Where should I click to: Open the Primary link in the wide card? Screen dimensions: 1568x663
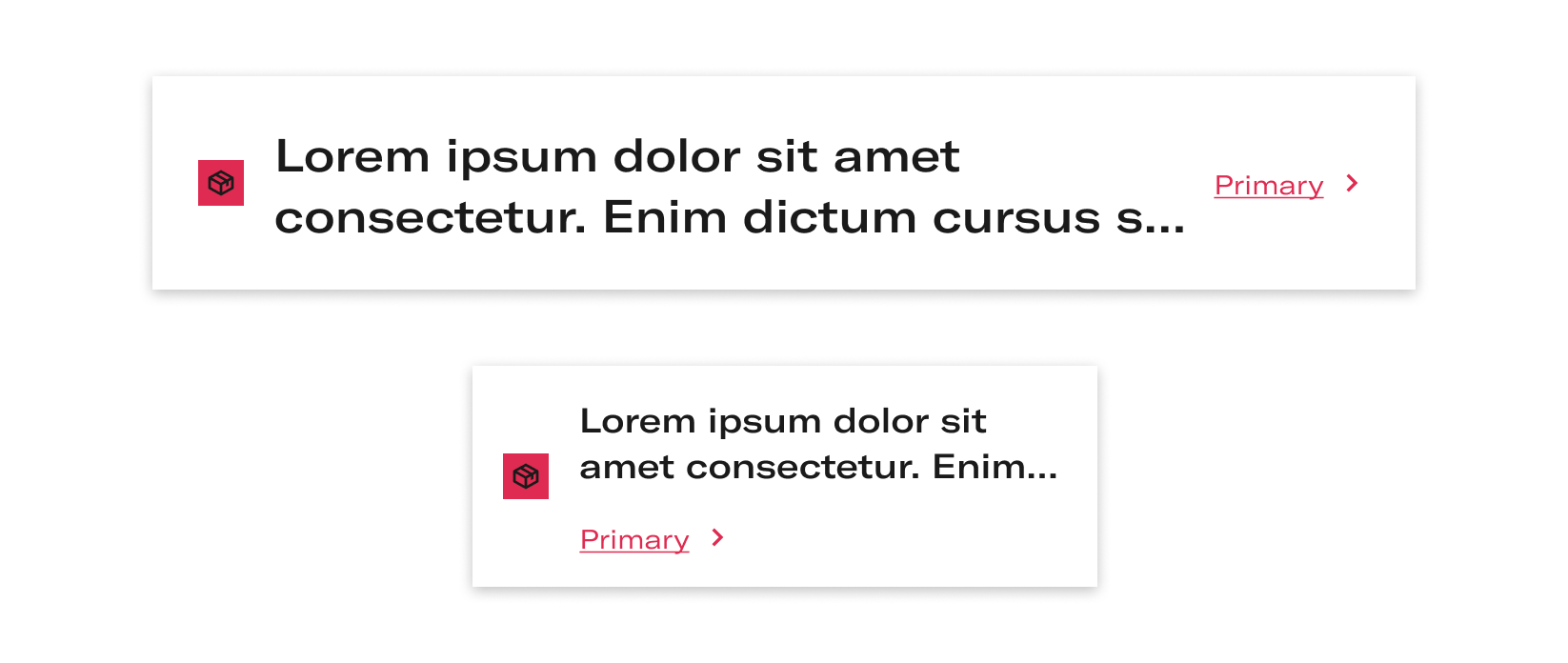[x=1269, y=185]
